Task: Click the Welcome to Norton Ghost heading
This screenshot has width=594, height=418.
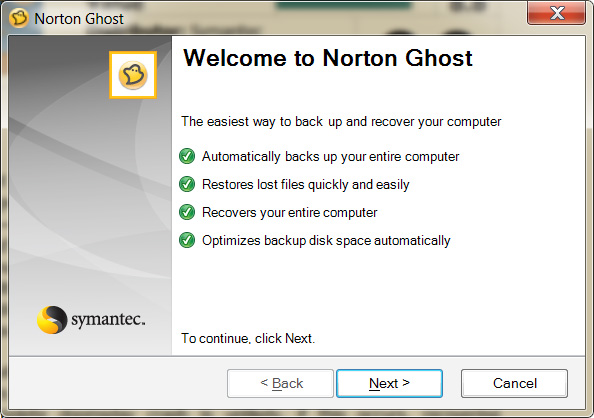Action: point(328,58)
